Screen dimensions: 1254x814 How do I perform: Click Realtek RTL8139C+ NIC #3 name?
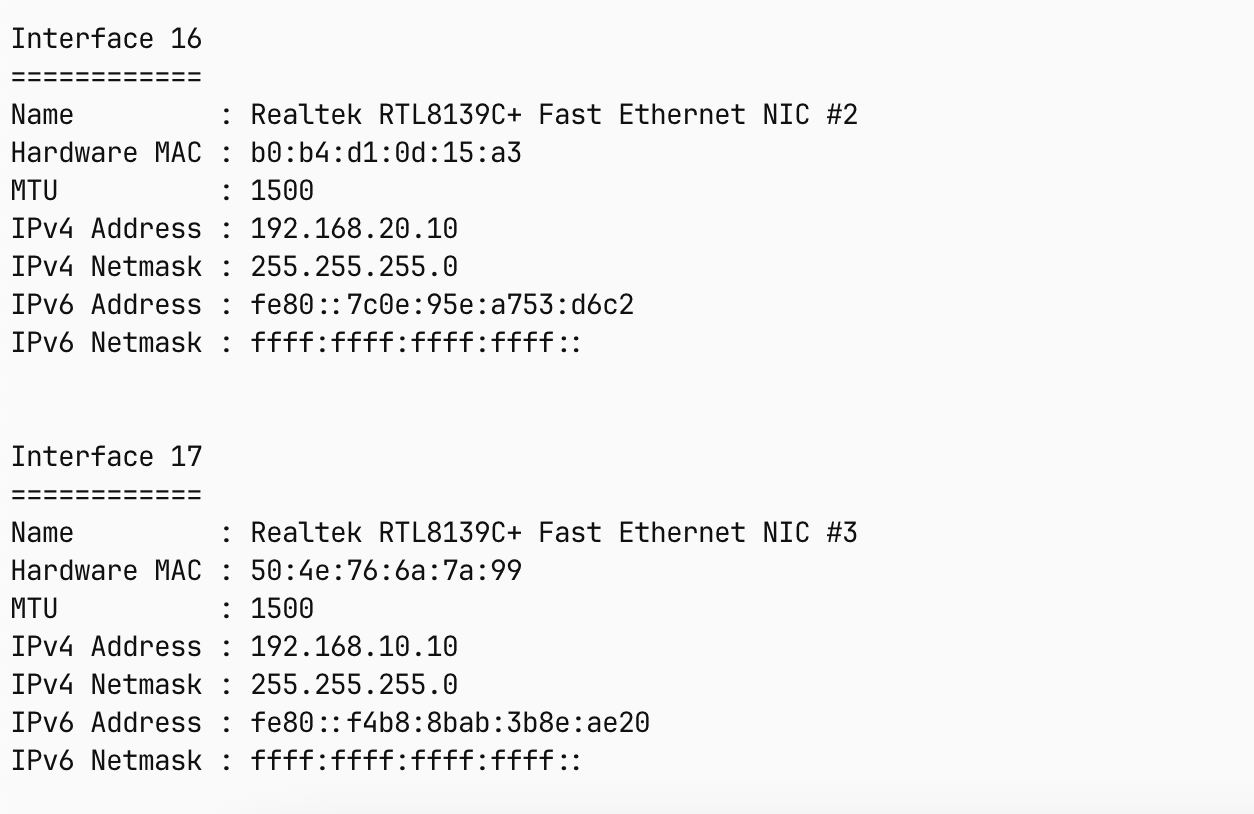tap(554, 533)
